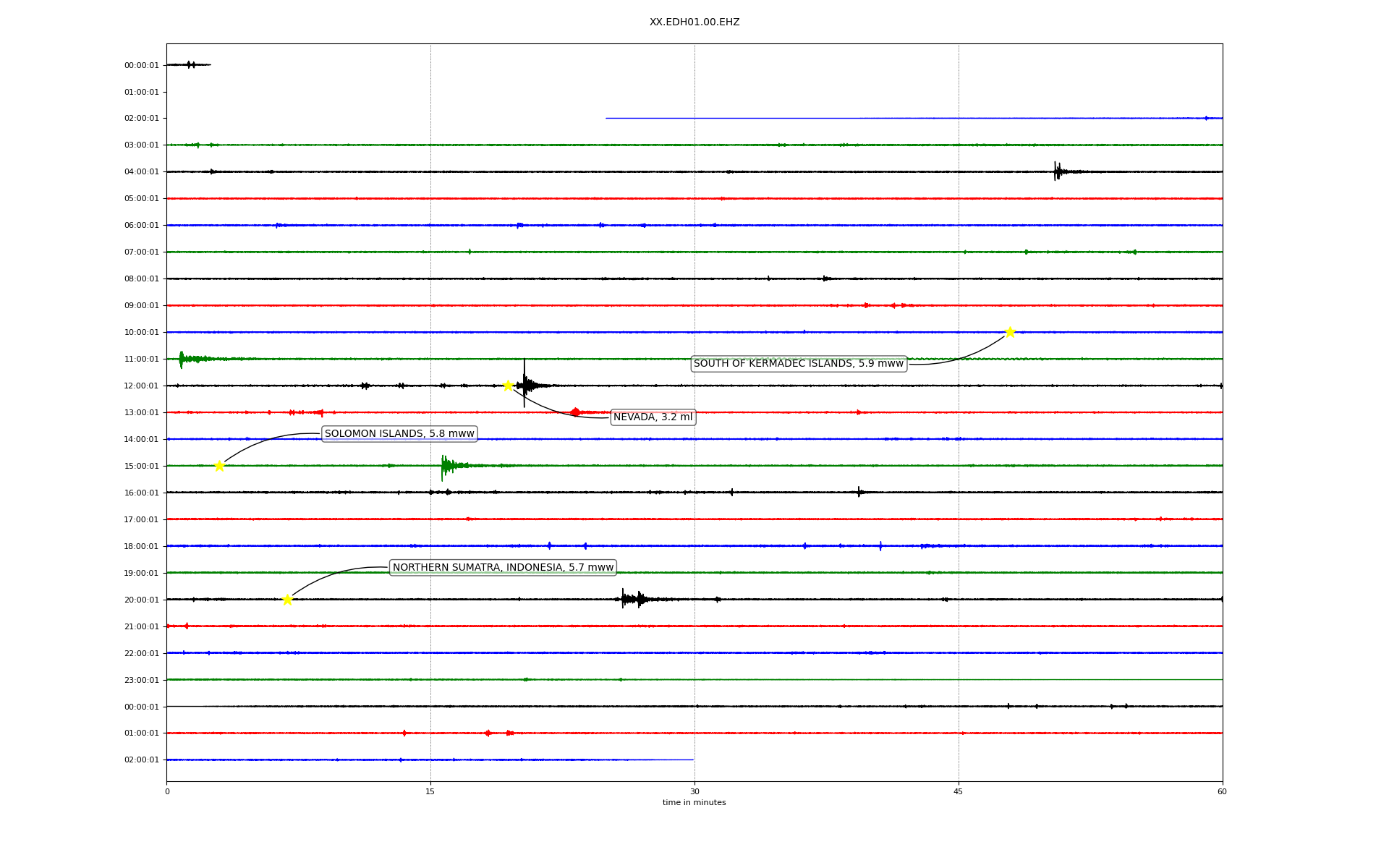
Task: Click the Nevada earthquake yellow star marker
Action: tap(508, 386)
